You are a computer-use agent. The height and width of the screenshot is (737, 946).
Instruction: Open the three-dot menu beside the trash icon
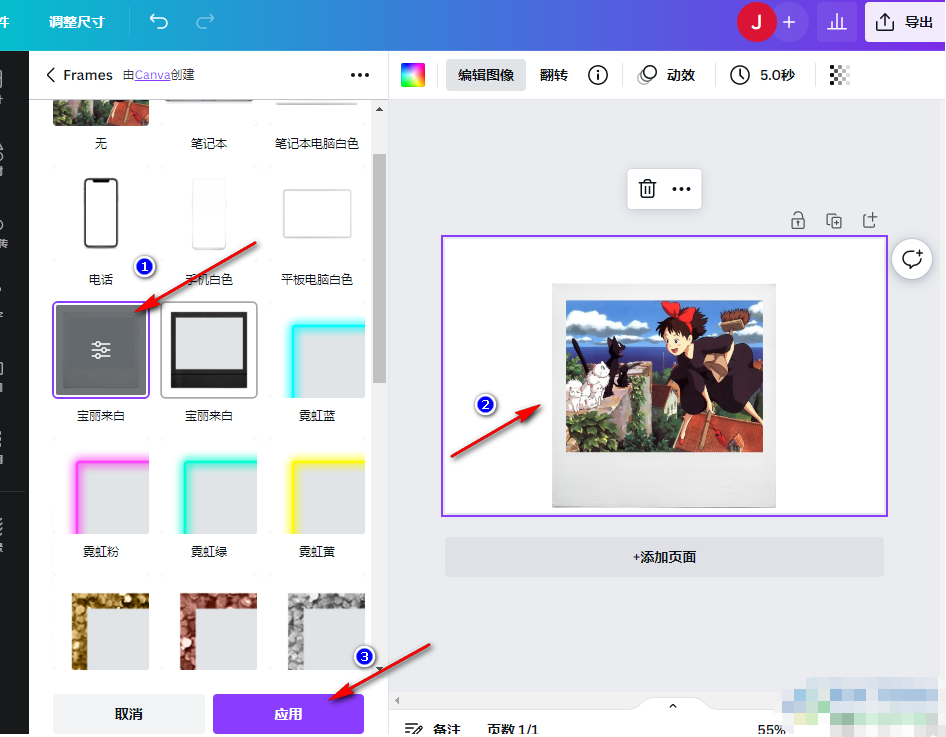(x=681, y=188)
